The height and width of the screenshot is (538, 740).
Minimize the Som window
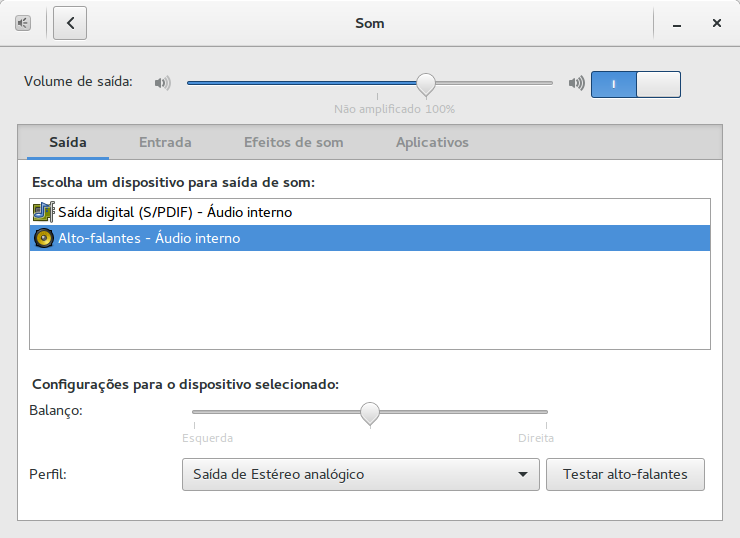coord(677,24)
